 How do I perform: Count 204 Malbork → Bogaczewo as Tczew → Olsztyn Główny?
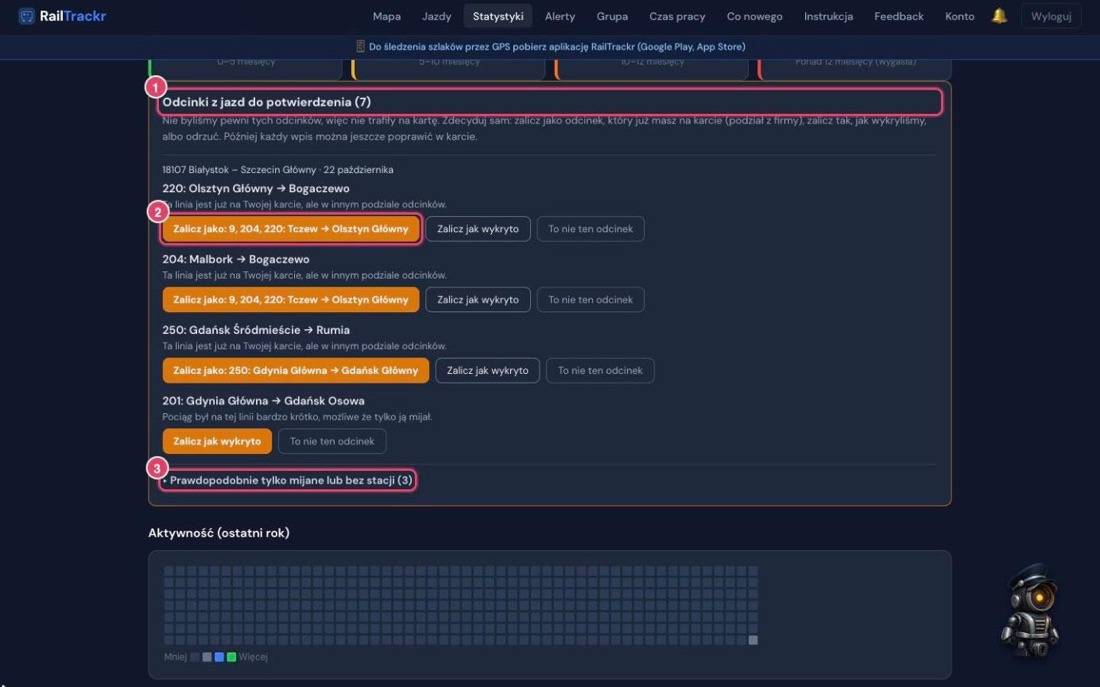pyautogui.click(x=290, y=300)
